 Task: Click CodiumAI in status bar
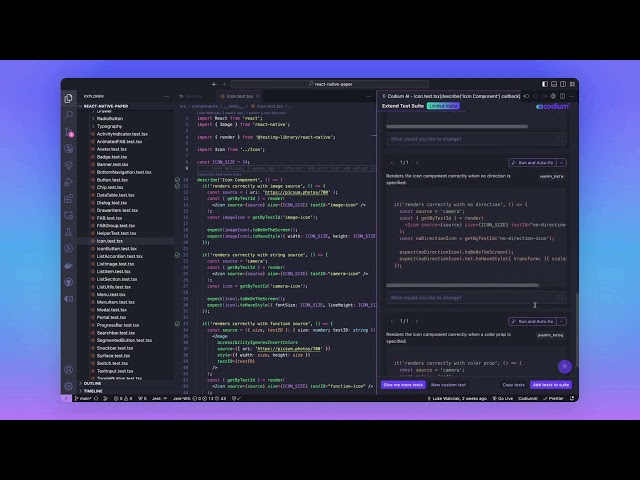click(528, 398)
